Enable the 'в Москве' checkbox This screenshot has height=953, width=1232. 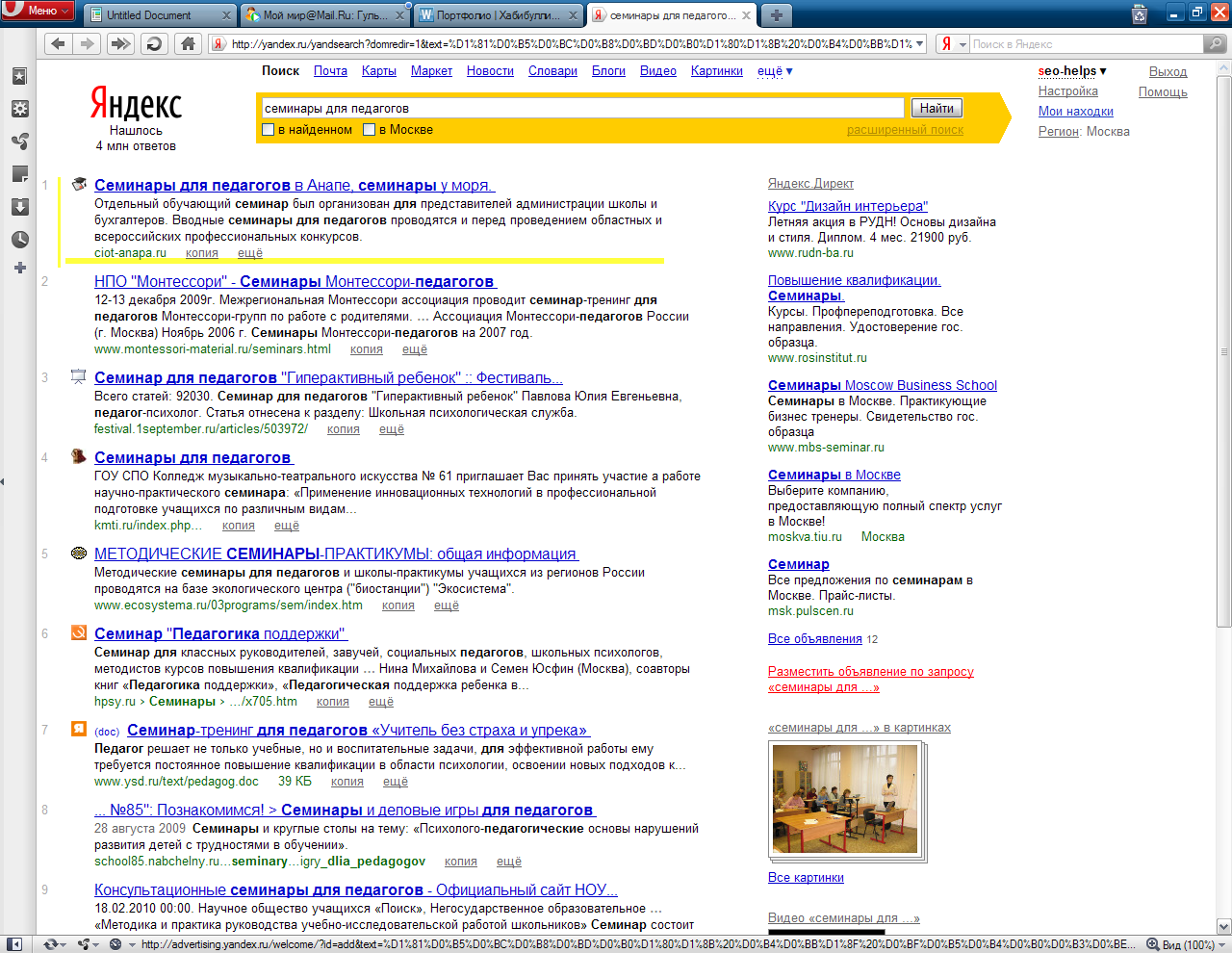coord(369,130)
